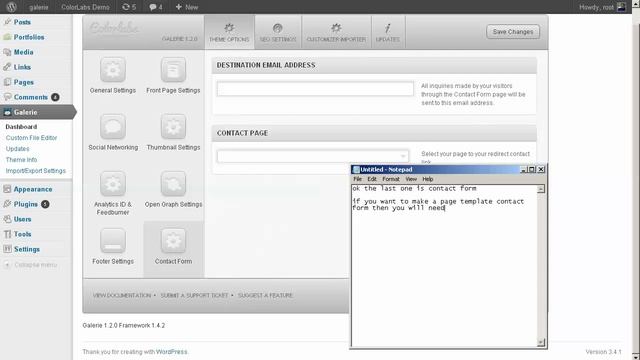Viewport: 640px width, 360px height.
Task: Click inside the Notepad text area
Action: 444,266
